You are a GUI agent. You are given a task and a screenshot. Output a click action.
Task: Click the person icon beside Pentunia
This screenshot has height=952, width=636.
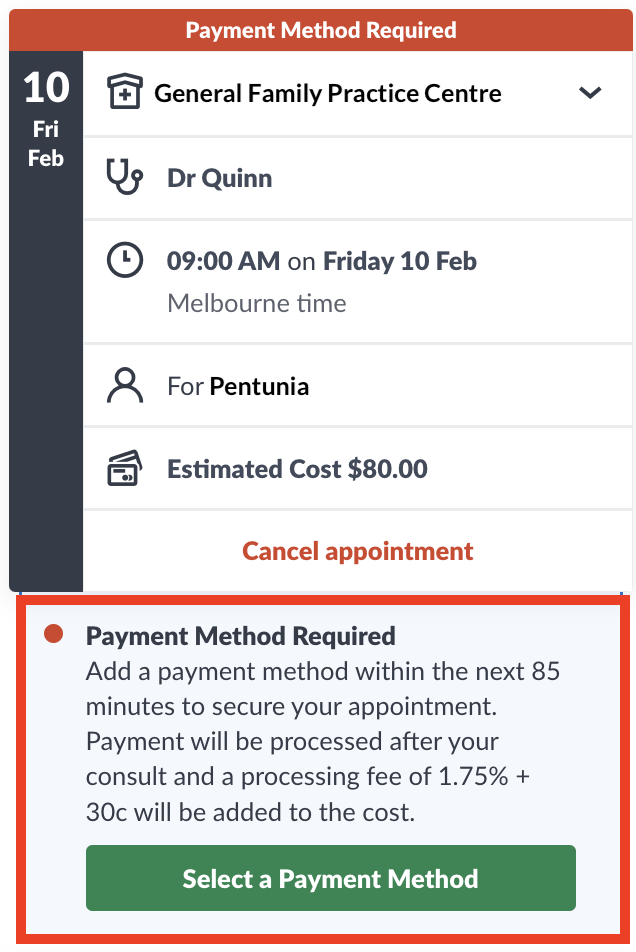pos(124,386)
